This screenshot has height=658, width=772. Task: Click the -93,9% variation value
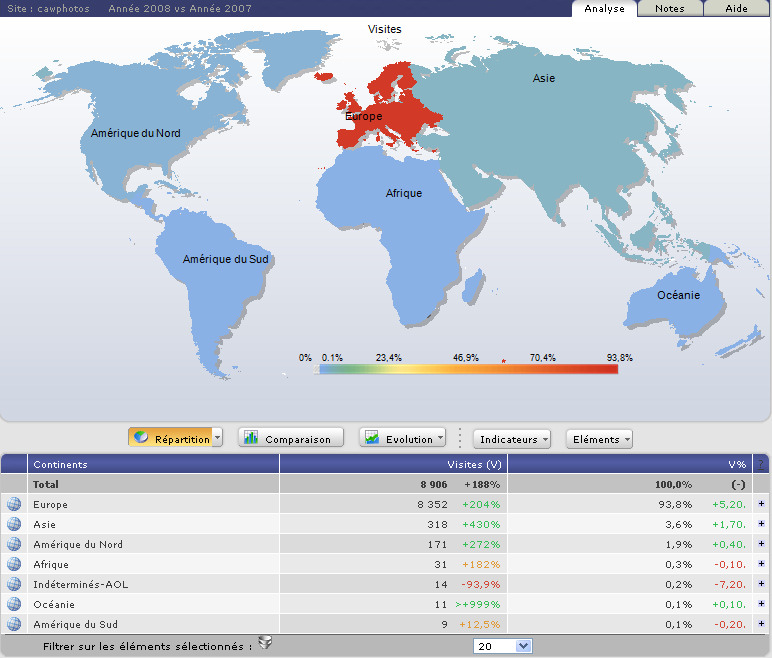click(x=481, y=585)
